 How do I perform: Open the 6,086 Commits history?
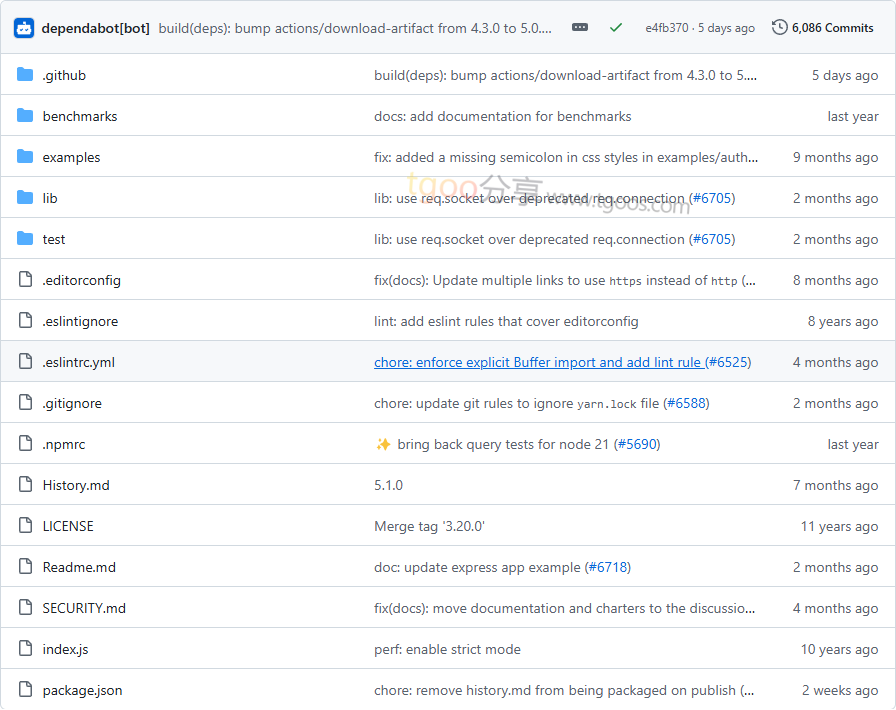[x=823, y=28]
